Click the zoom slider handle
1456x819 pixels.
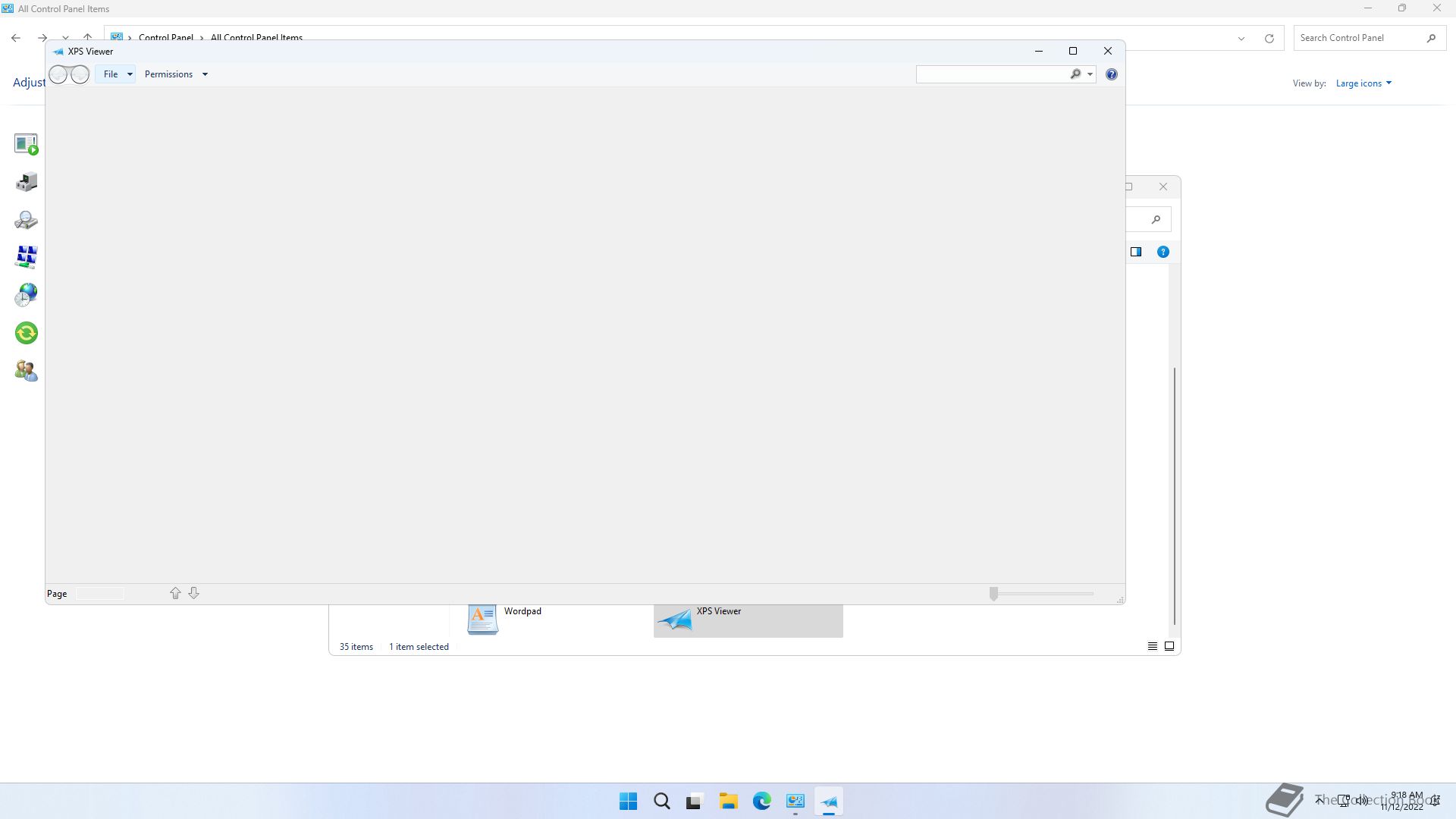click(993, 594)
